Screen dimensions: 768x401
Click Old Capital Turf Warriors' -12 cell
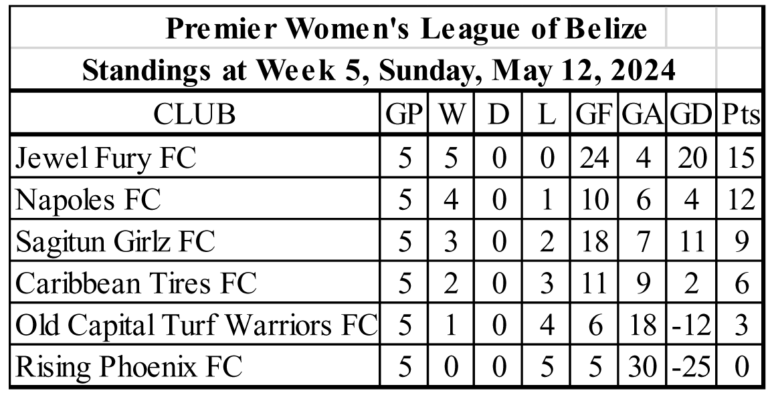pos(691,324)
